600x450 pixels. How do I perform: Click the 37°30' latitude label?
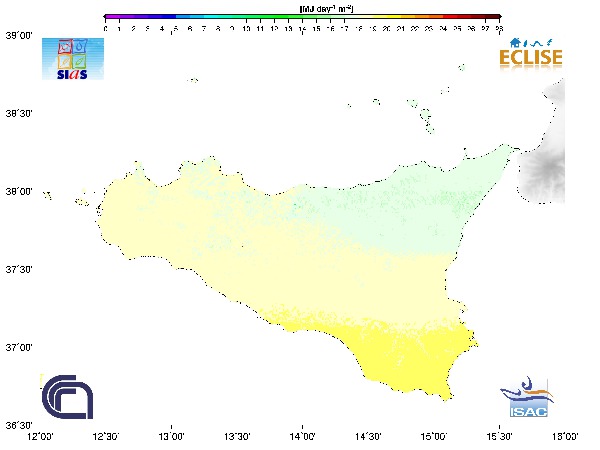(x=18, y=270)
